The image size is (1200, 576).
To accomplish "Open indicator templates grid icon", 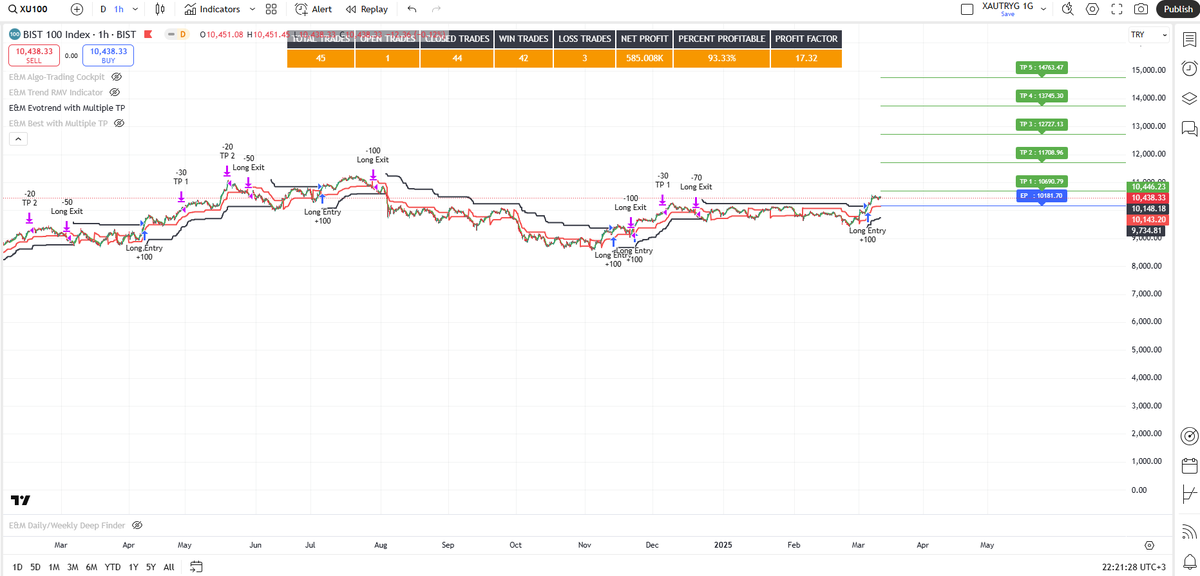I will (271, 9).
